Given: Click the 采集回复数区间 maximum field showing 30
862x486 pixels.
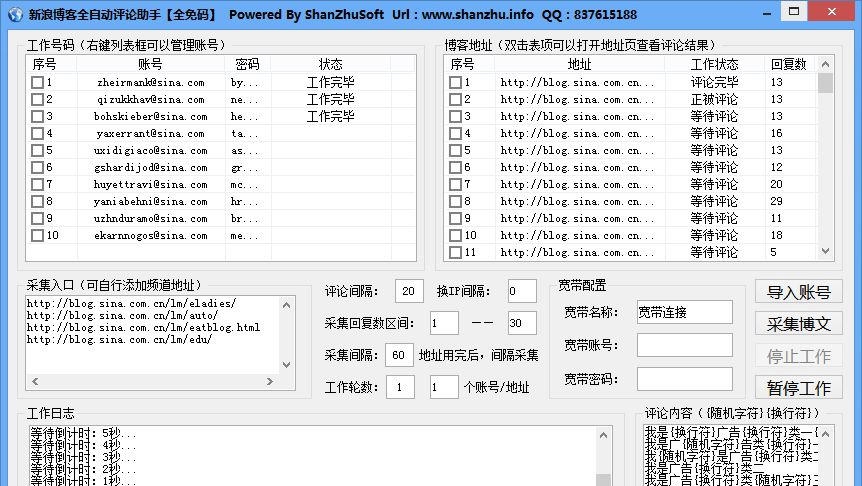Looking at the screenshot, I should (x=522, y=323).
